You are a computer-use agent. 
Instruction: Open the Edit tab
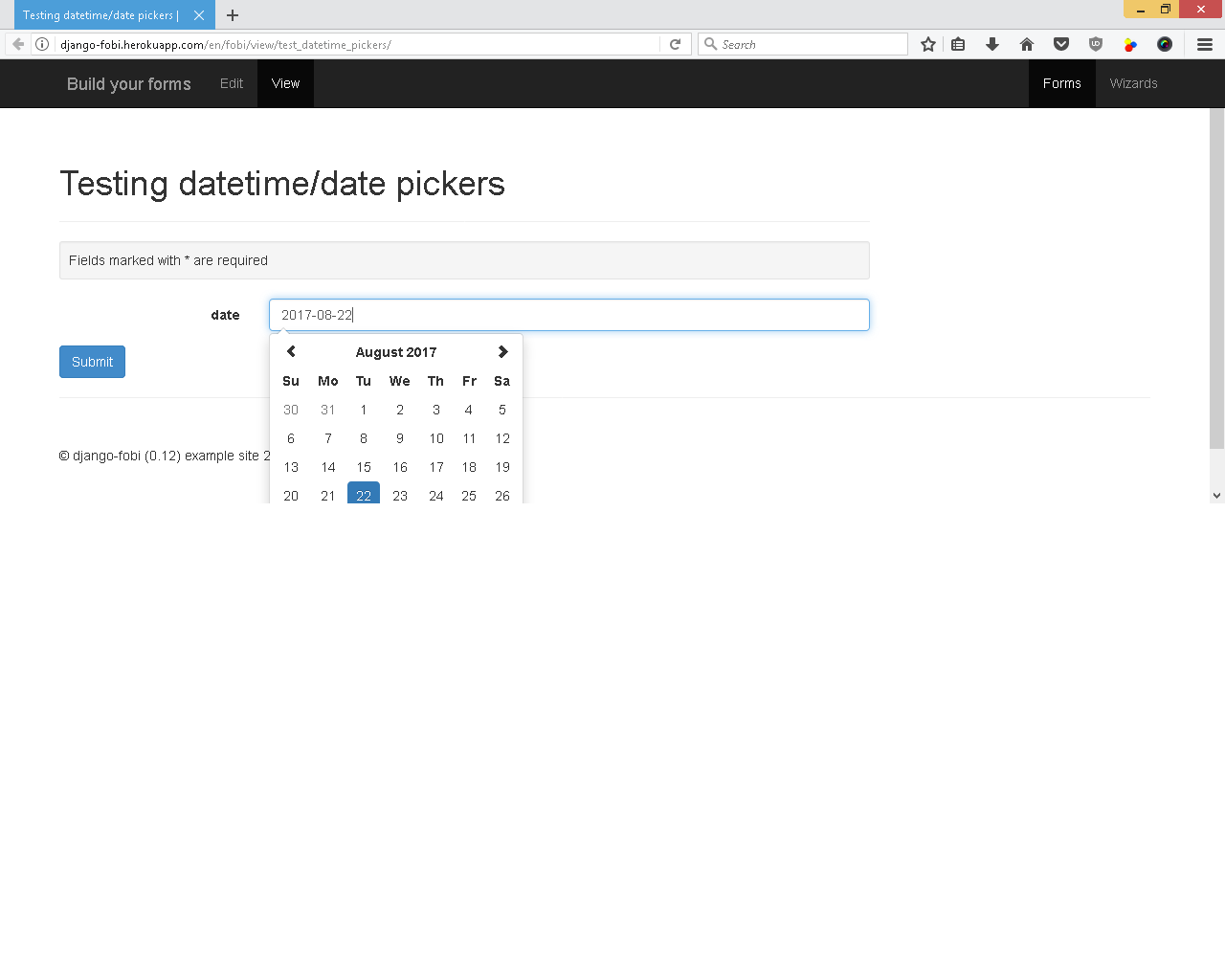click(x=232, y=83)
